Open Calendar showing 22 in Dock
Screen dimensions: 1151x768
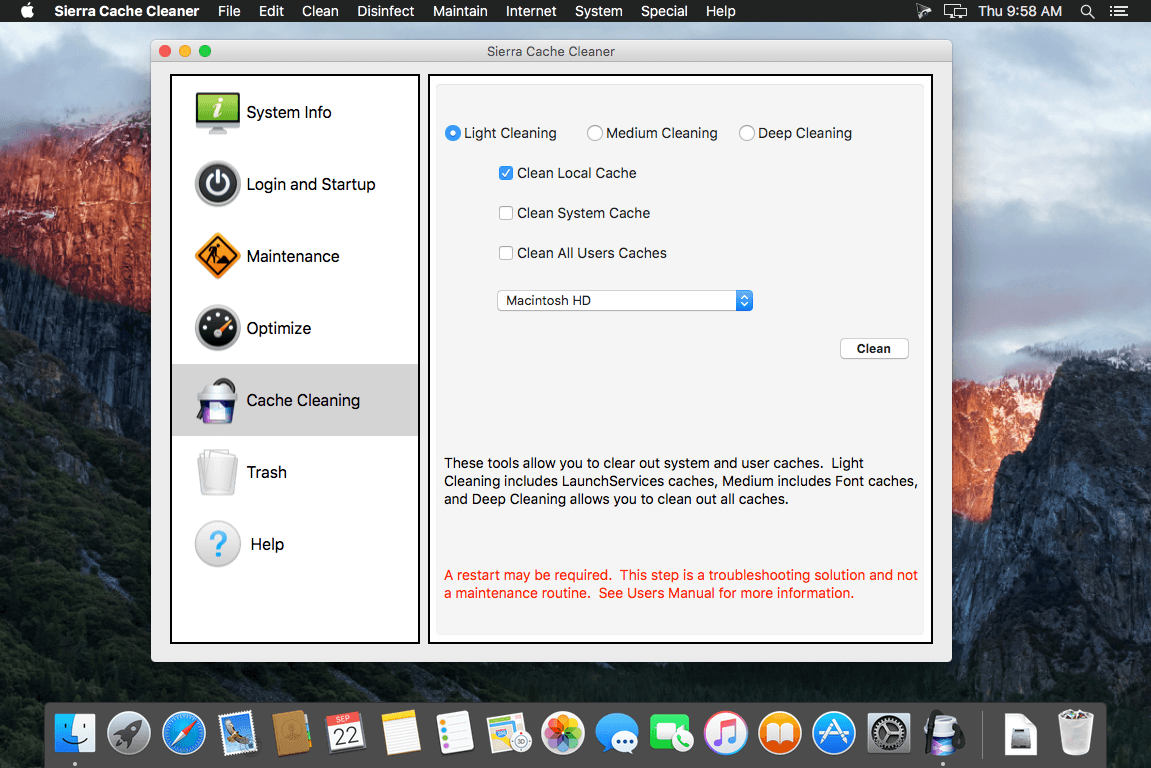pyautogui.click(x=346, y=733)
